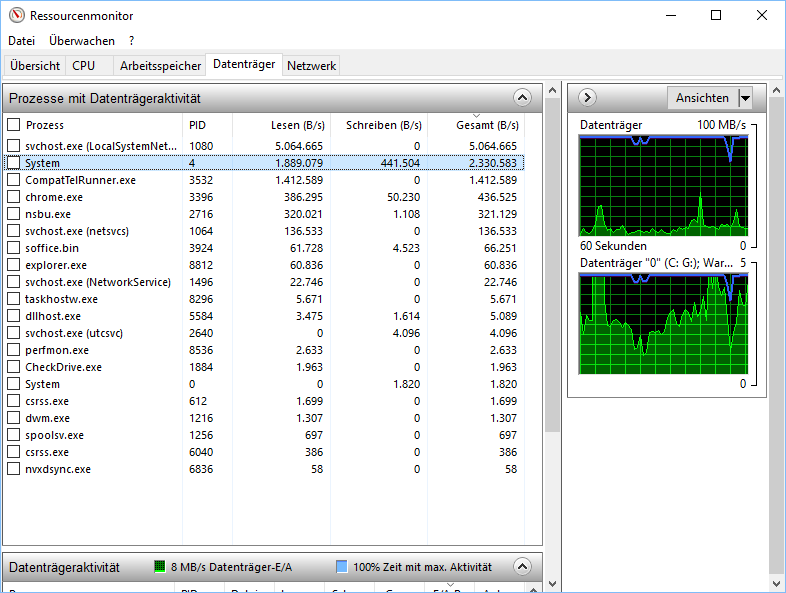
Task: Tick the select-all checkbox beside Prozess header
Action: pyautogui.click(x=14, y=124)
